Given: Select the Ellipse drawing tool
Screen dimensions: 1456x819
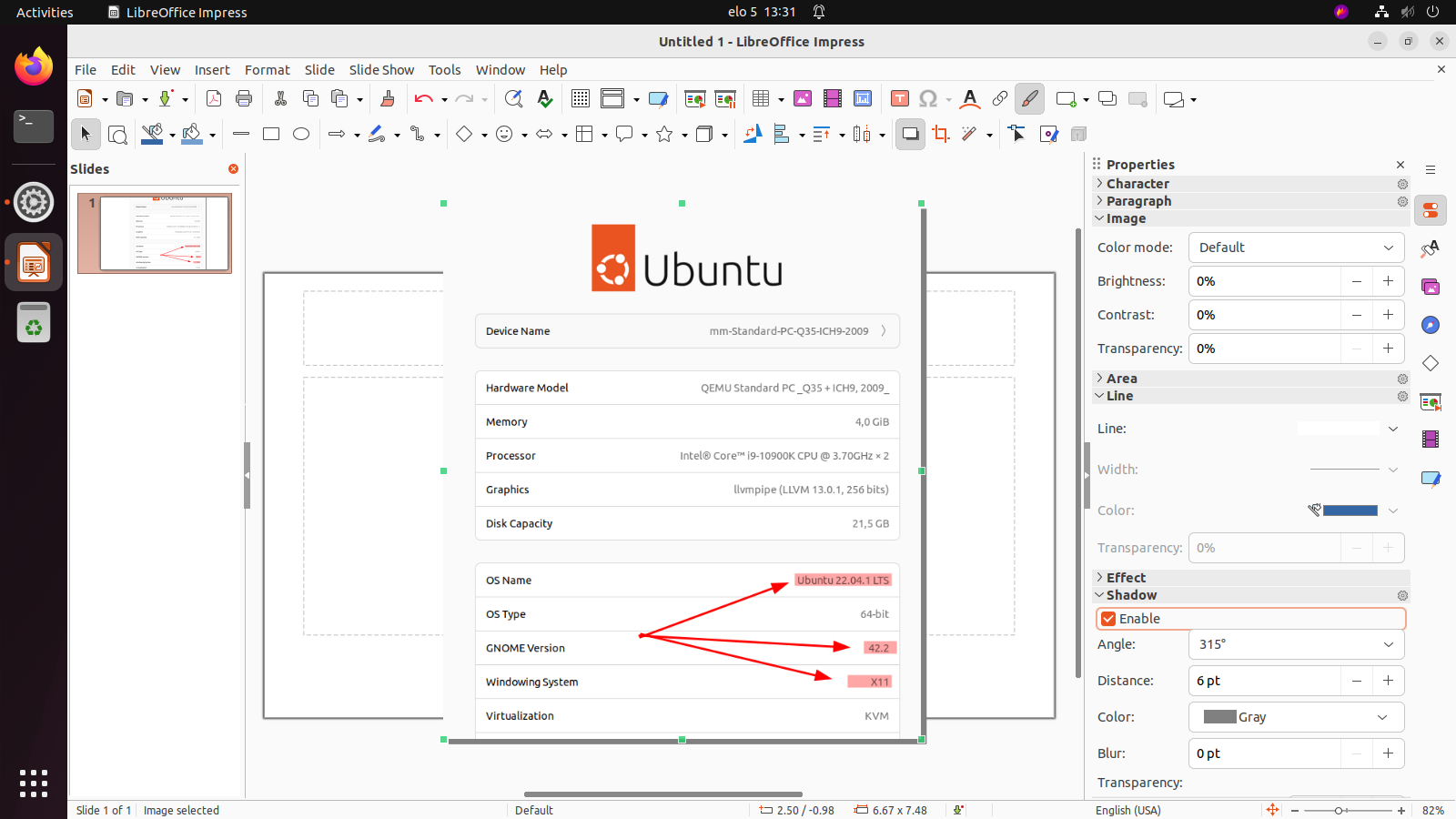Looking at the screenshot, I should (x=301, y=135).
